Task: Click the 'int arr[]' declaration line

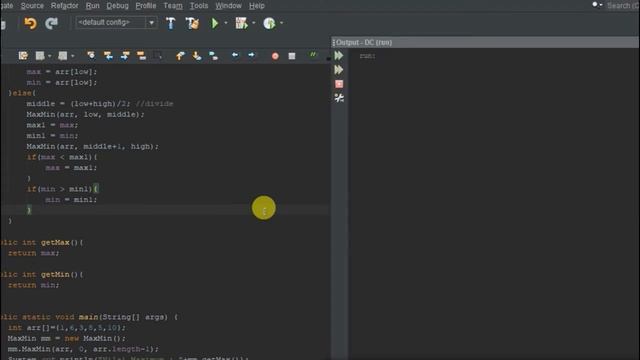Action: coord(67,327)
